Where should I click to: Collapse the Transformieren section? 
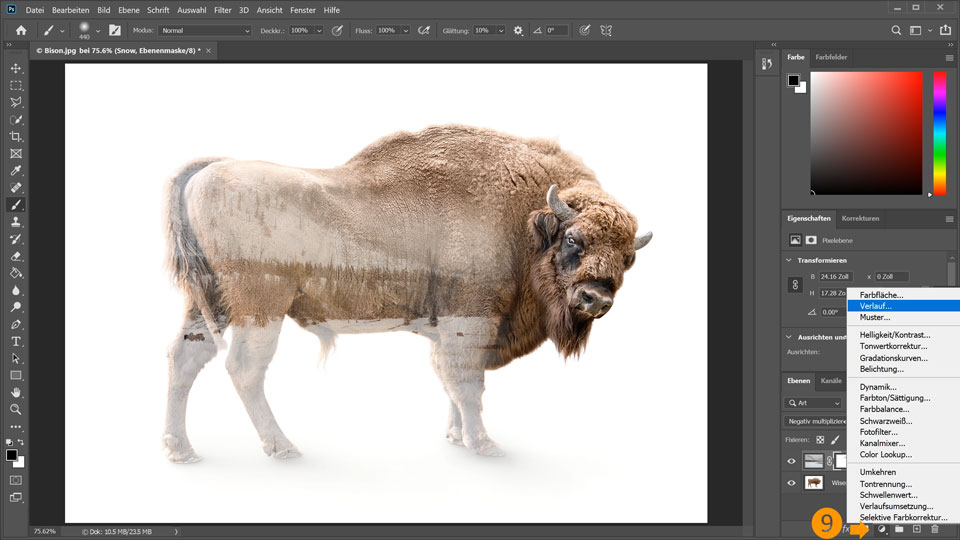[789, 260]
